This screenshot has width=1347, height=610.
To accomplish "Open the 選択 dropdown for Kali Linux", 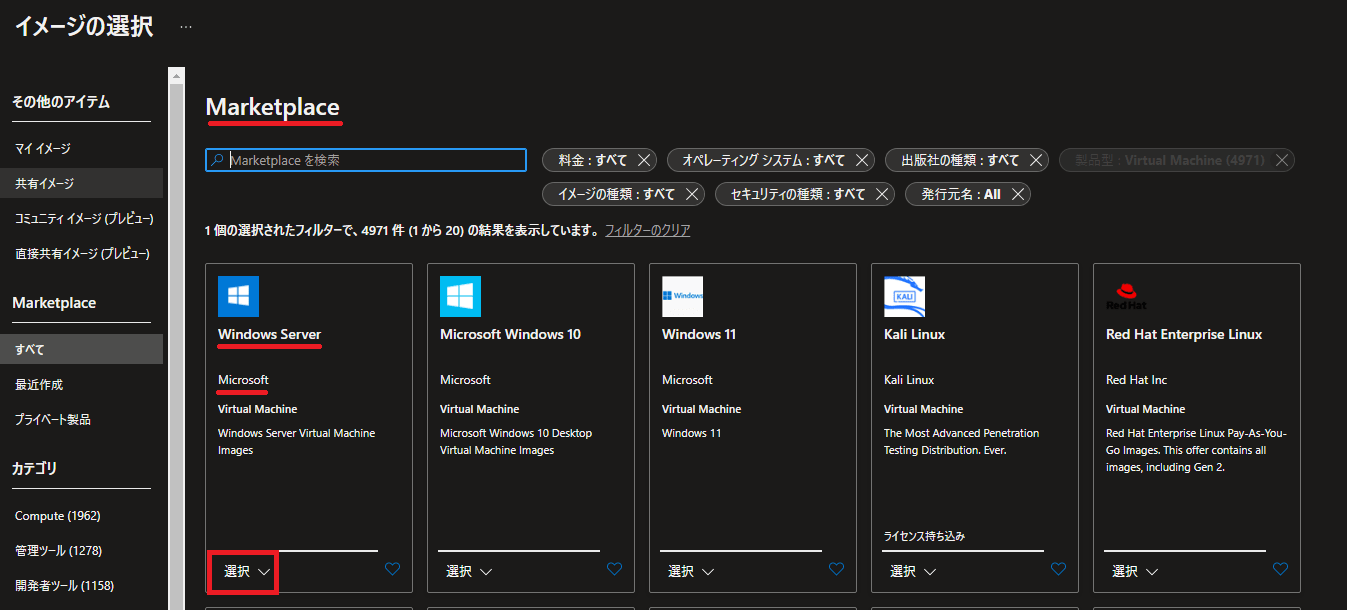I will [913, 571].
